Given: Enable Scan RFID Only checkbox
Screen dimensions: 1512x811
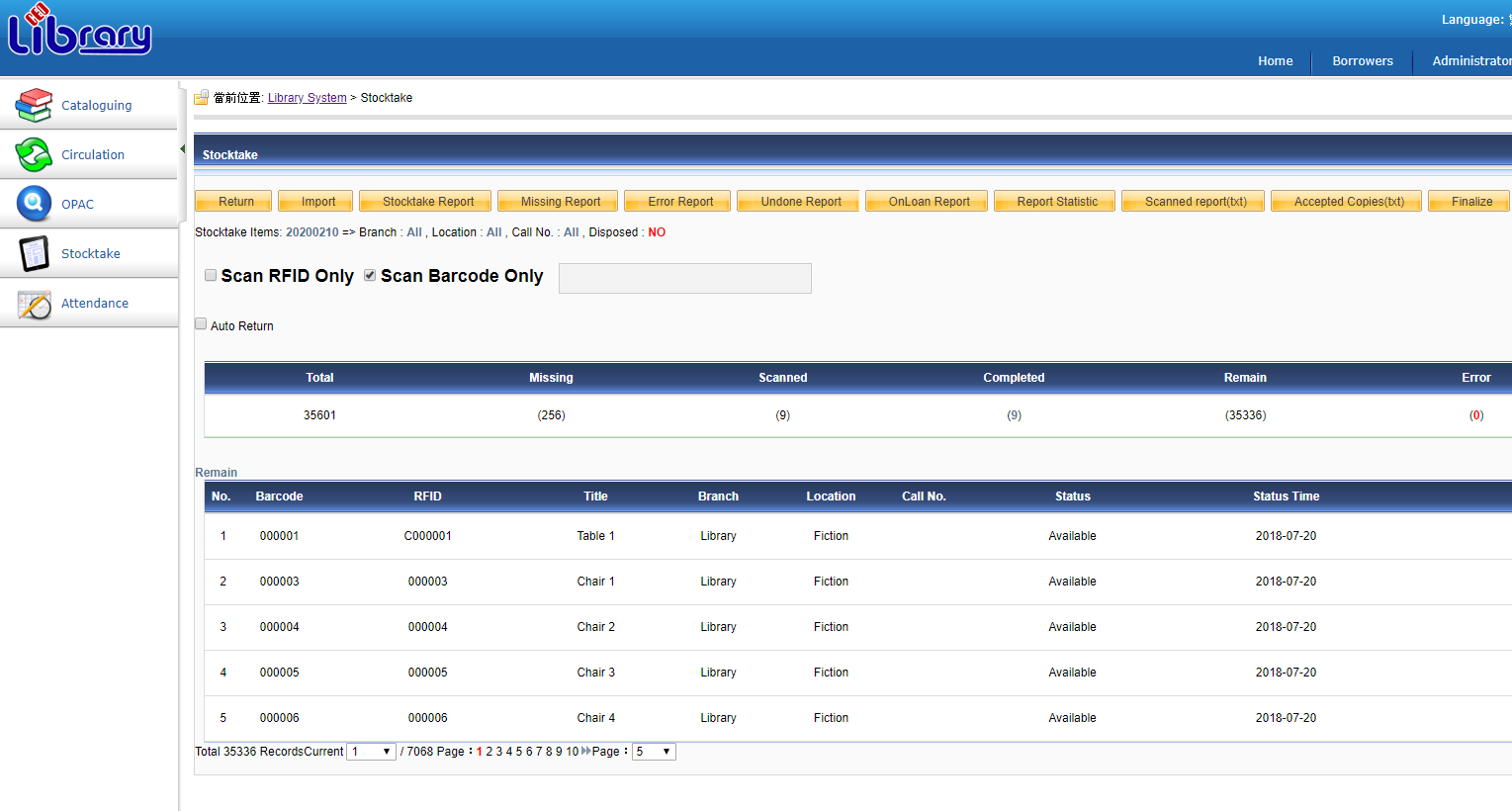Looking at the screenshot, I should (211, 275).
